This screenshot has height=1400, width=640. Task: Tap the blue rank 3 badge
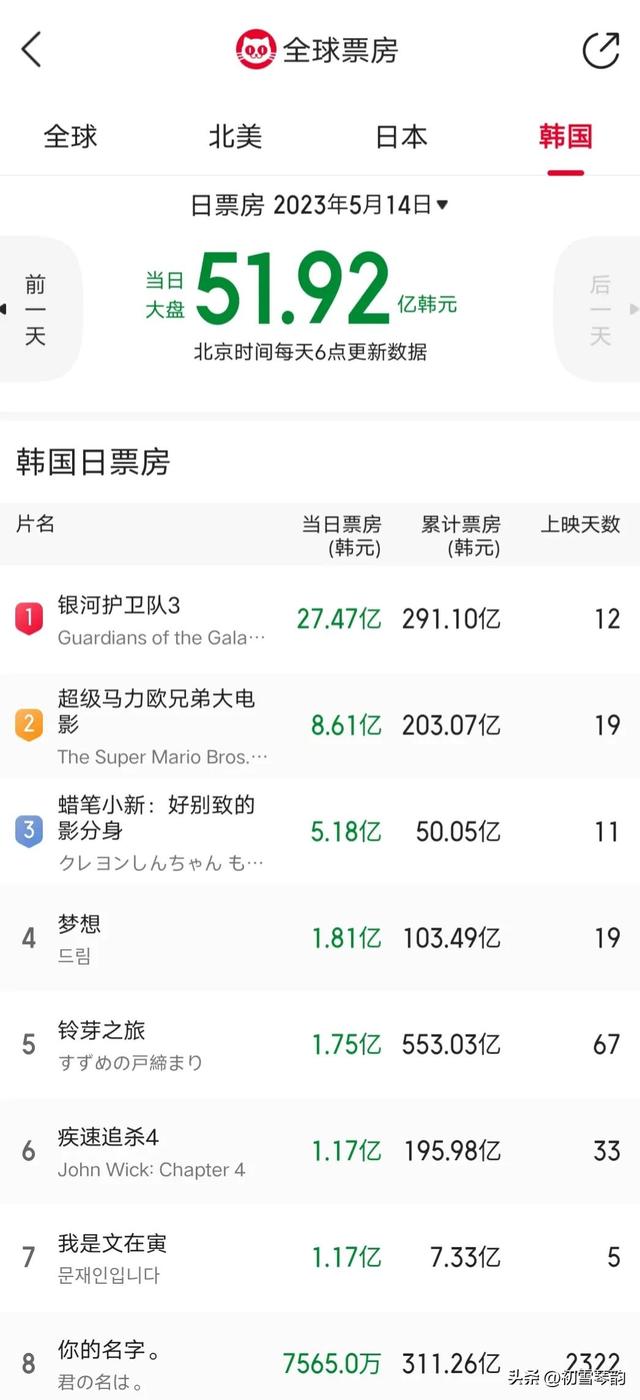click(x=28, y=831)
